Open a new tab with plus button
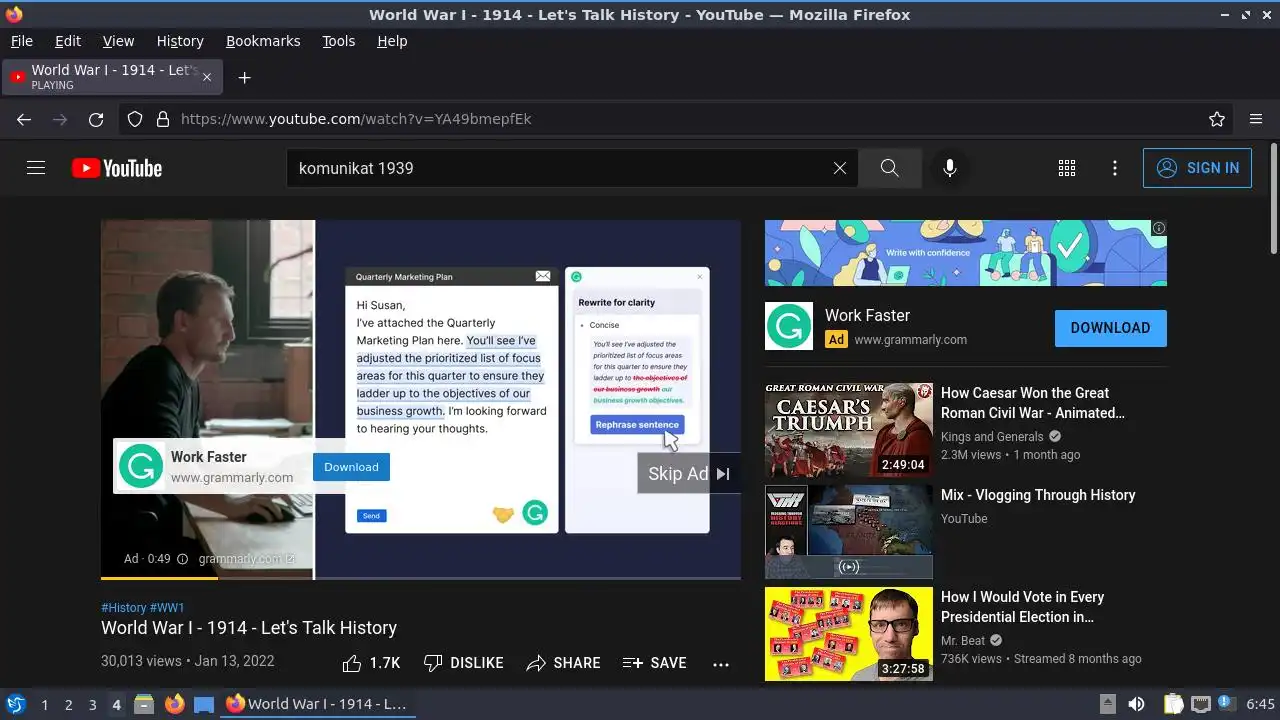This screenshot has width=1280, height=720. 244,77
